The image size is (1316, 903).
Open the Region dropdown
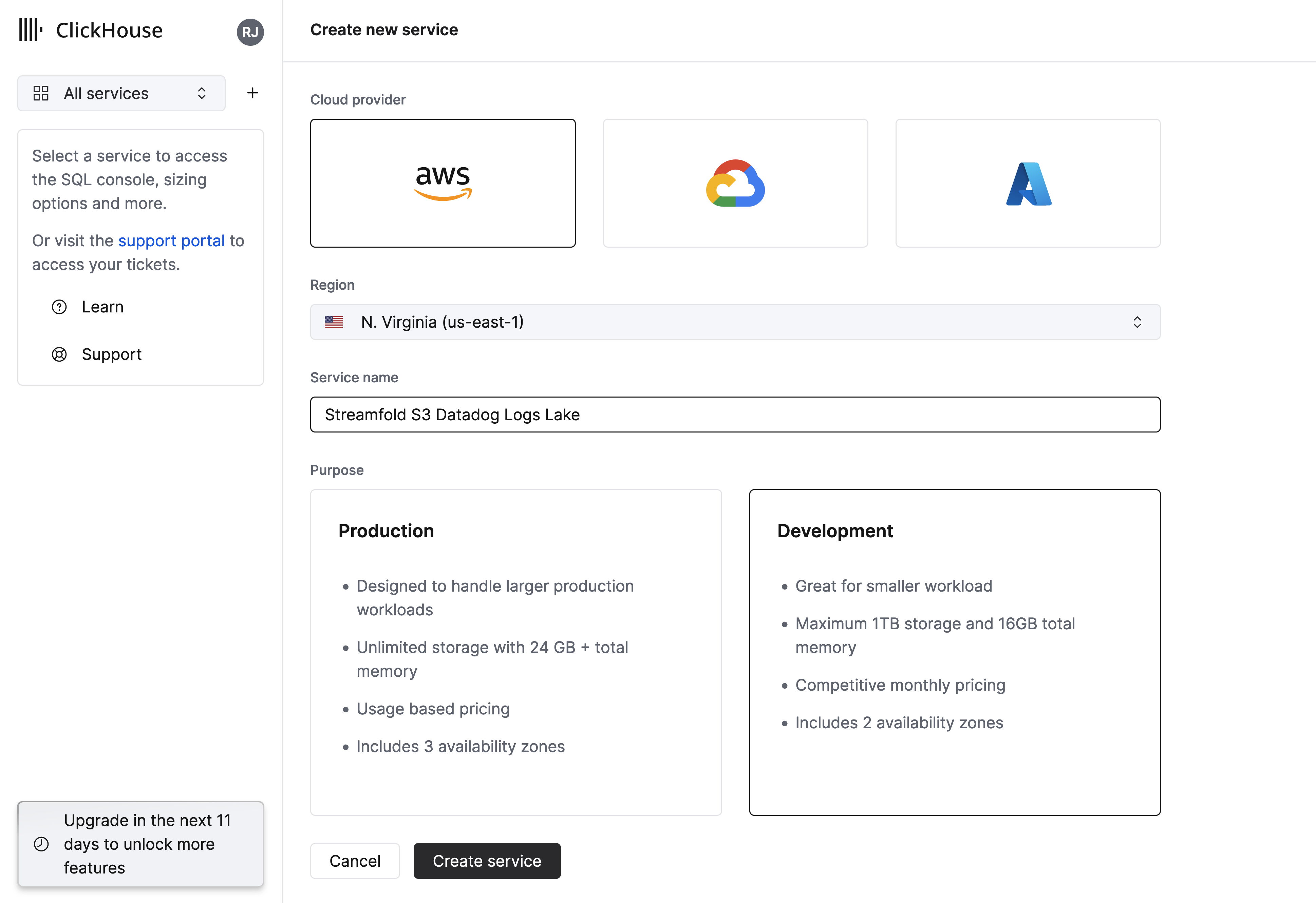[x=735, y=322]
